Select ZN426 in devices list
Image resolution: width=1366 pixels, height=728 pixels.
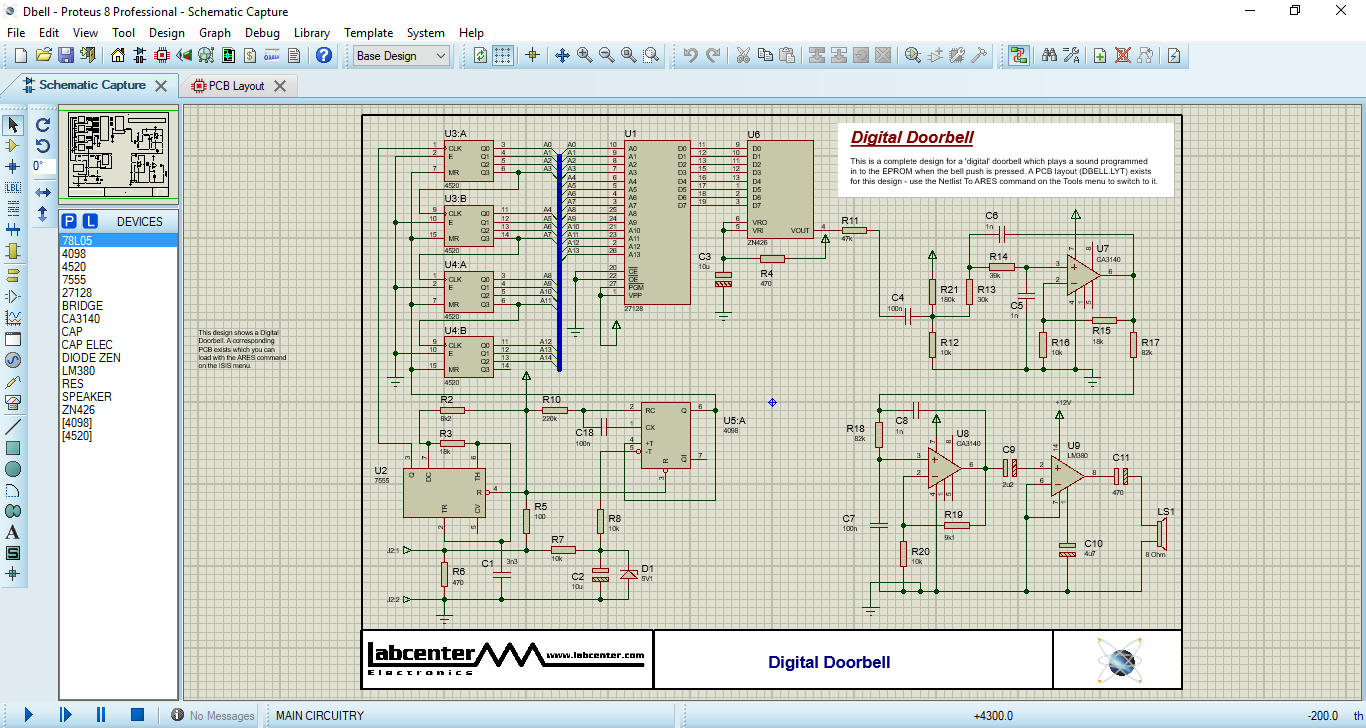point(119,410)
